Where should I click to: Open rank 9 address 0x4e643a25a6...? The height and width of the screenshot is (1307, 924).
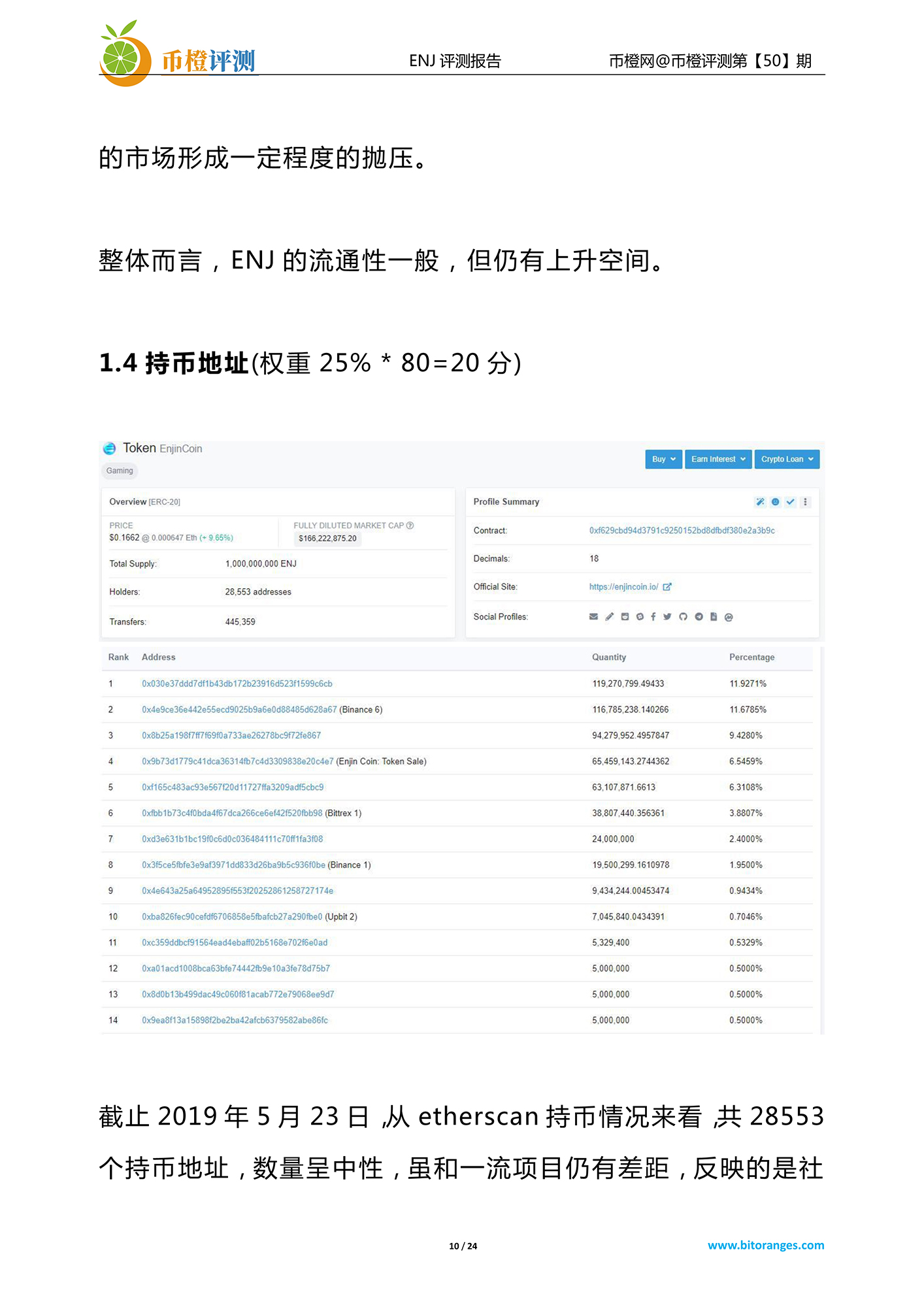tap(237, 891)
